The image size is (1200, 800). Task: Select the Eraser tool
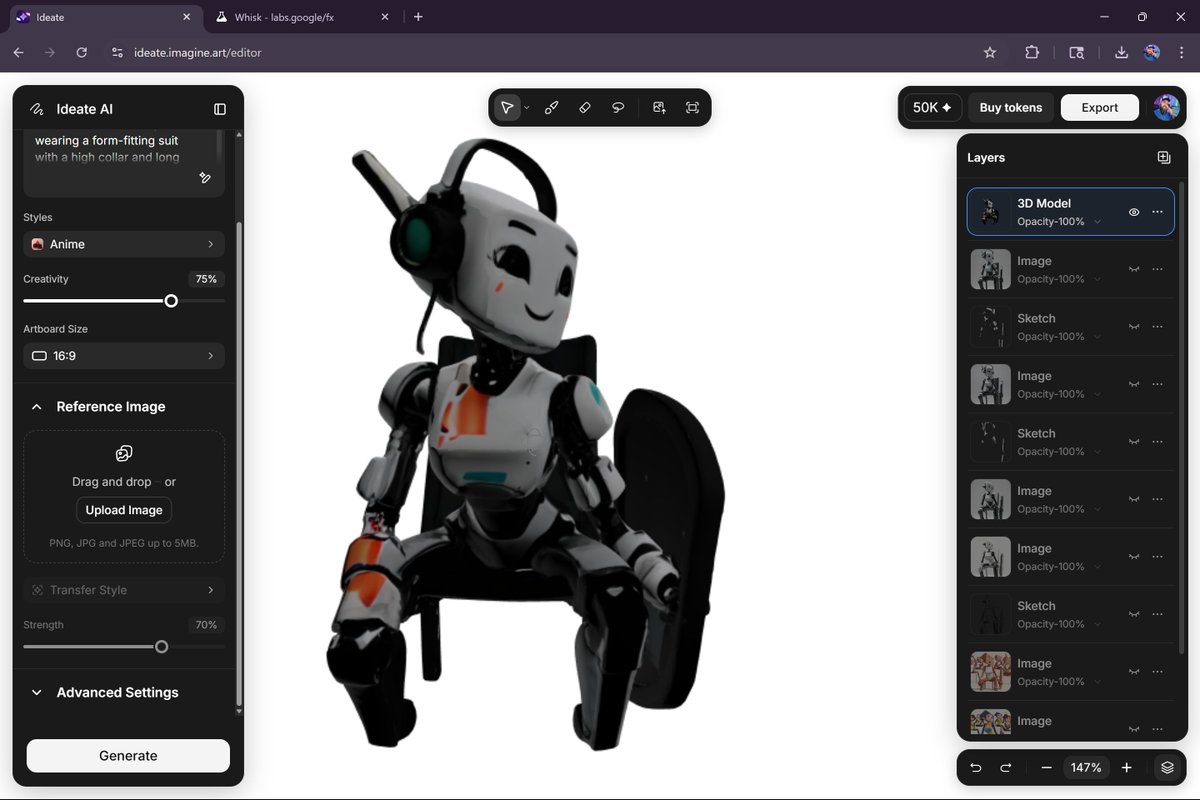(585, 106)
